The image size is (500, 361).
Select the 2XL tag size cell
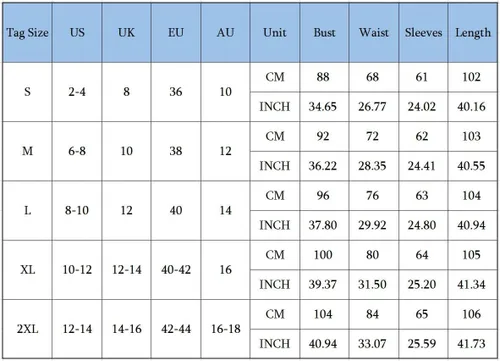[27, 329]
